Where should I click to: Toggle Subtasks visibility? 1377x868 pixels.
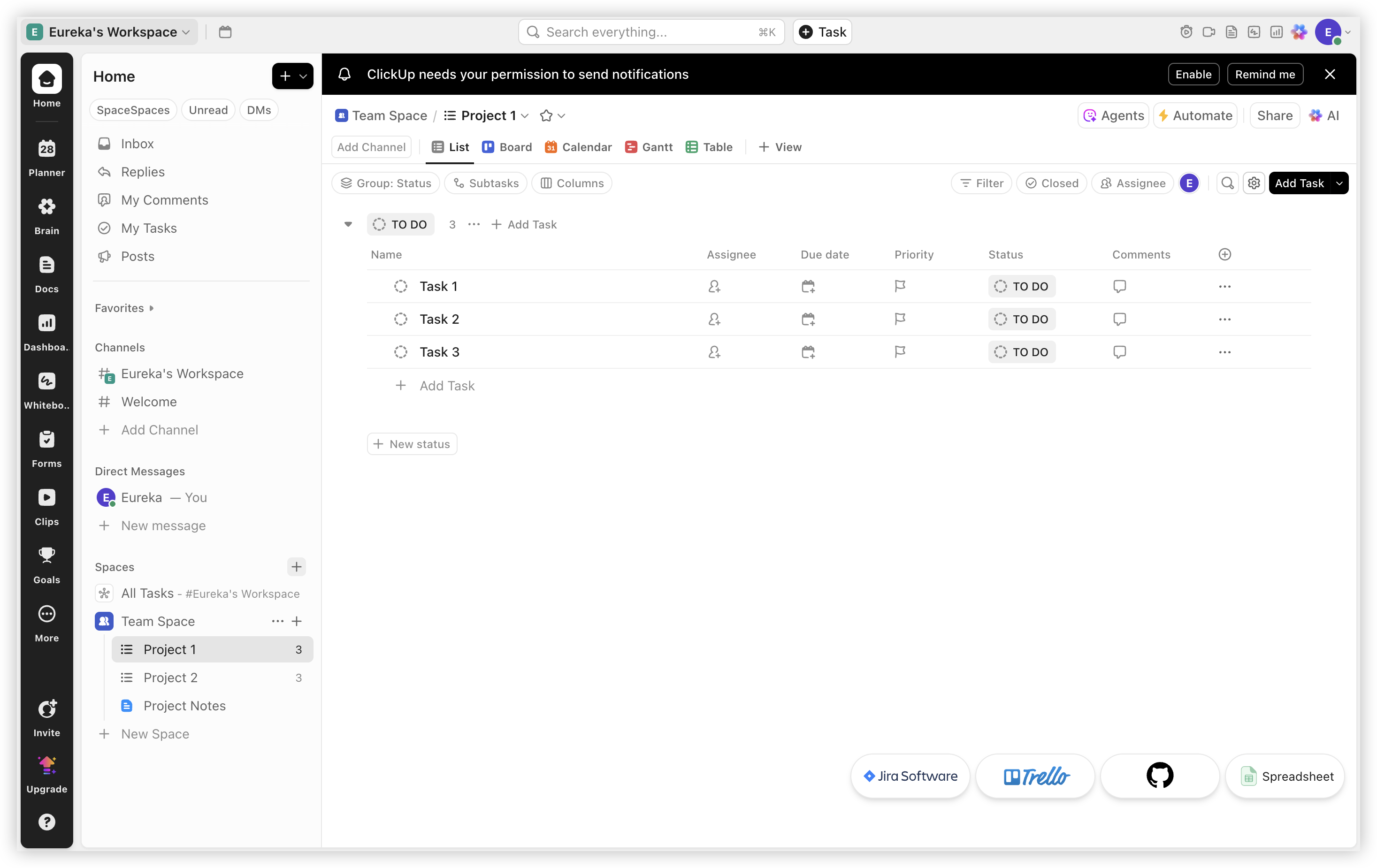485,183
